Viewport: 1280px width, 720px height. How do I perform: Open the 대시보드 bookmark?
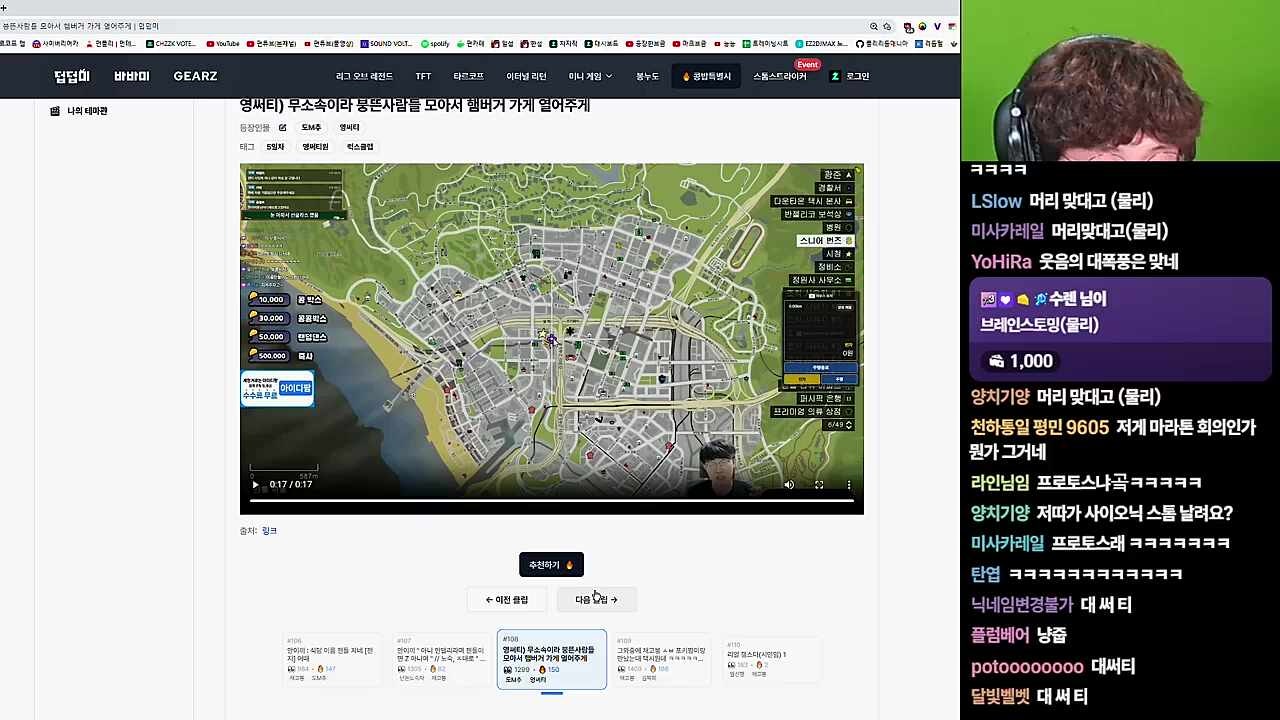[x=601, y=44]
